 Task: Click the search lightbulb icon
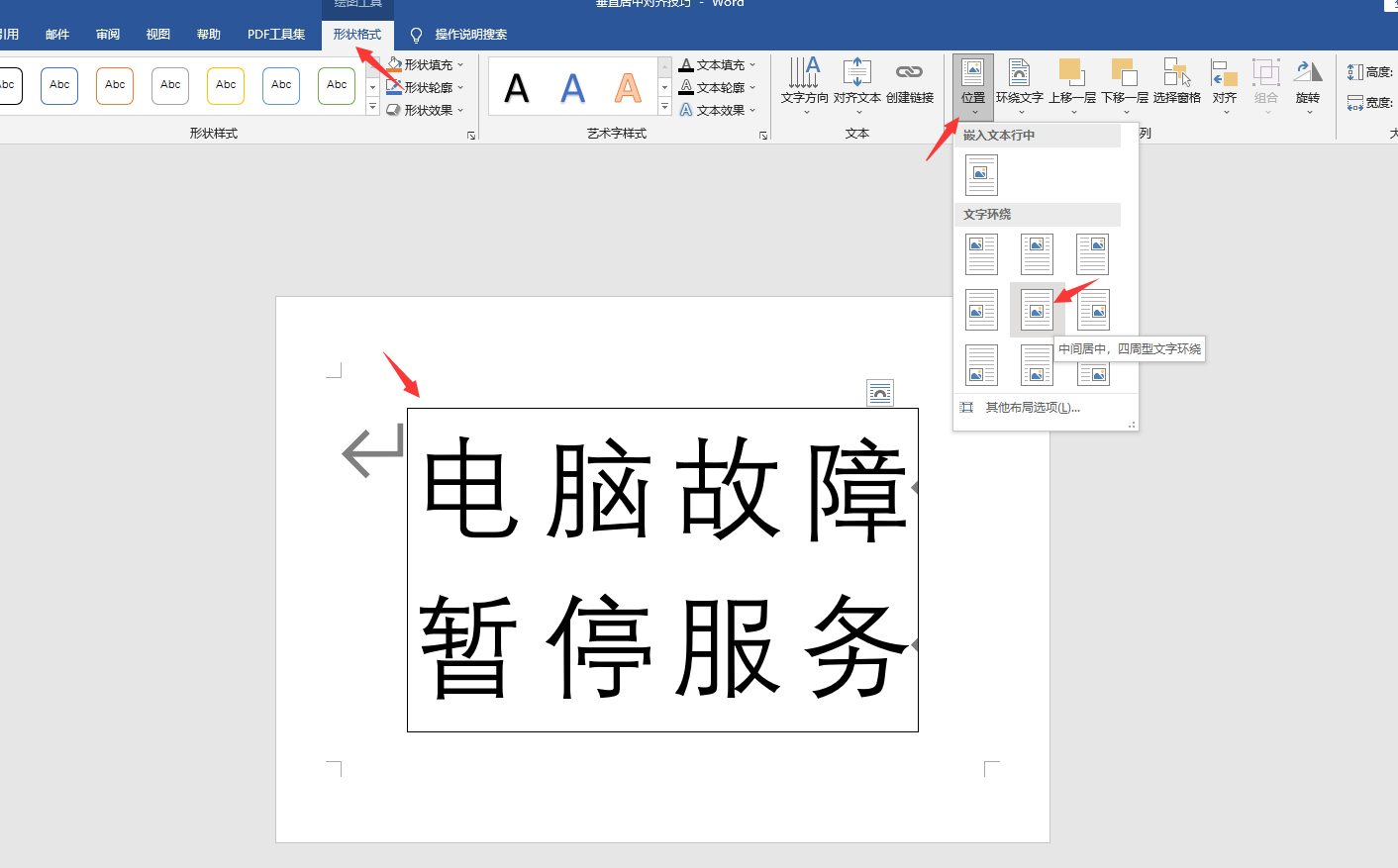[x=416, y=35]
